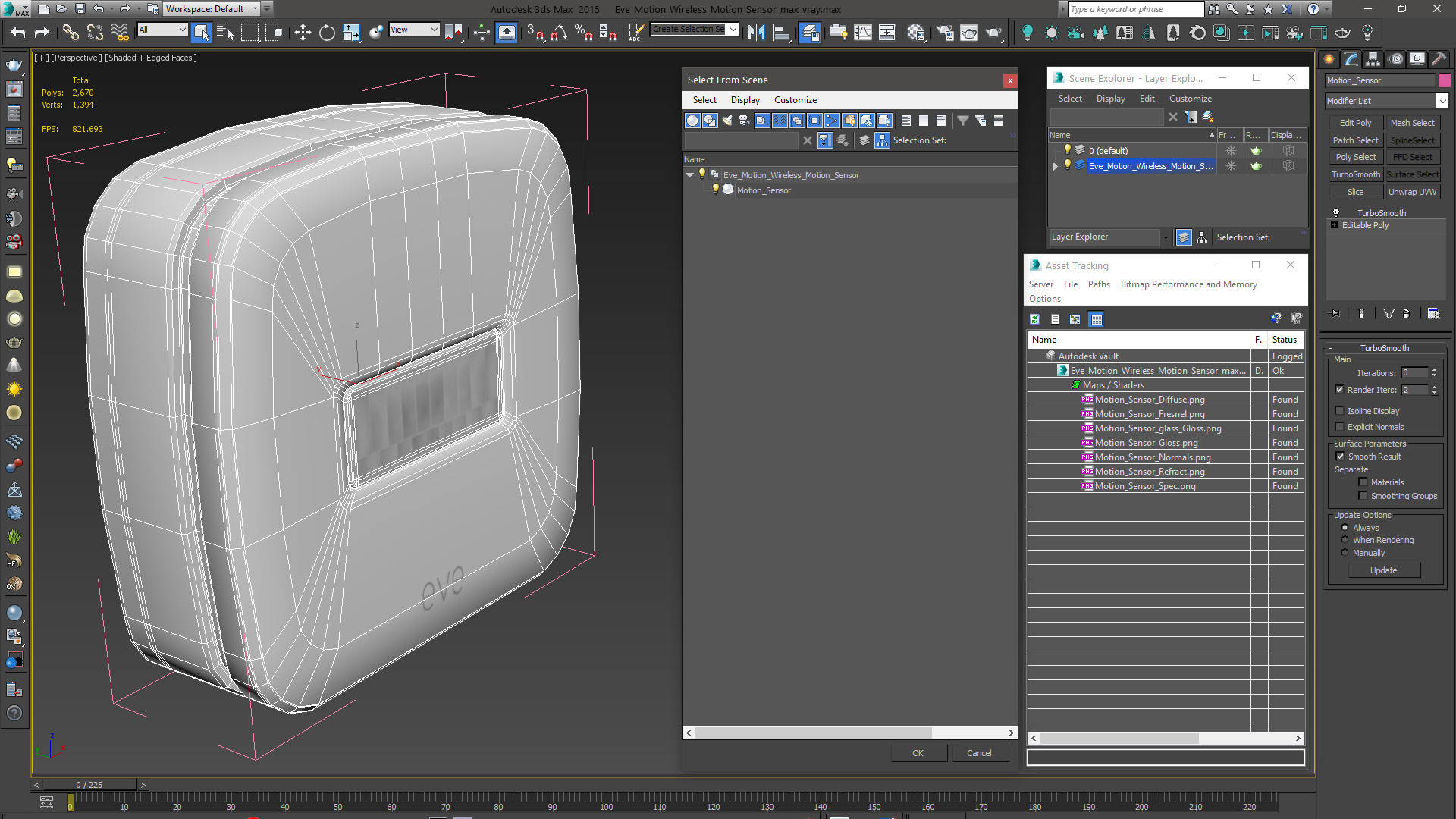1456x819 pixels.
Task: Click the Table View icon in Asset Tracking
Action: (1096, 319)
